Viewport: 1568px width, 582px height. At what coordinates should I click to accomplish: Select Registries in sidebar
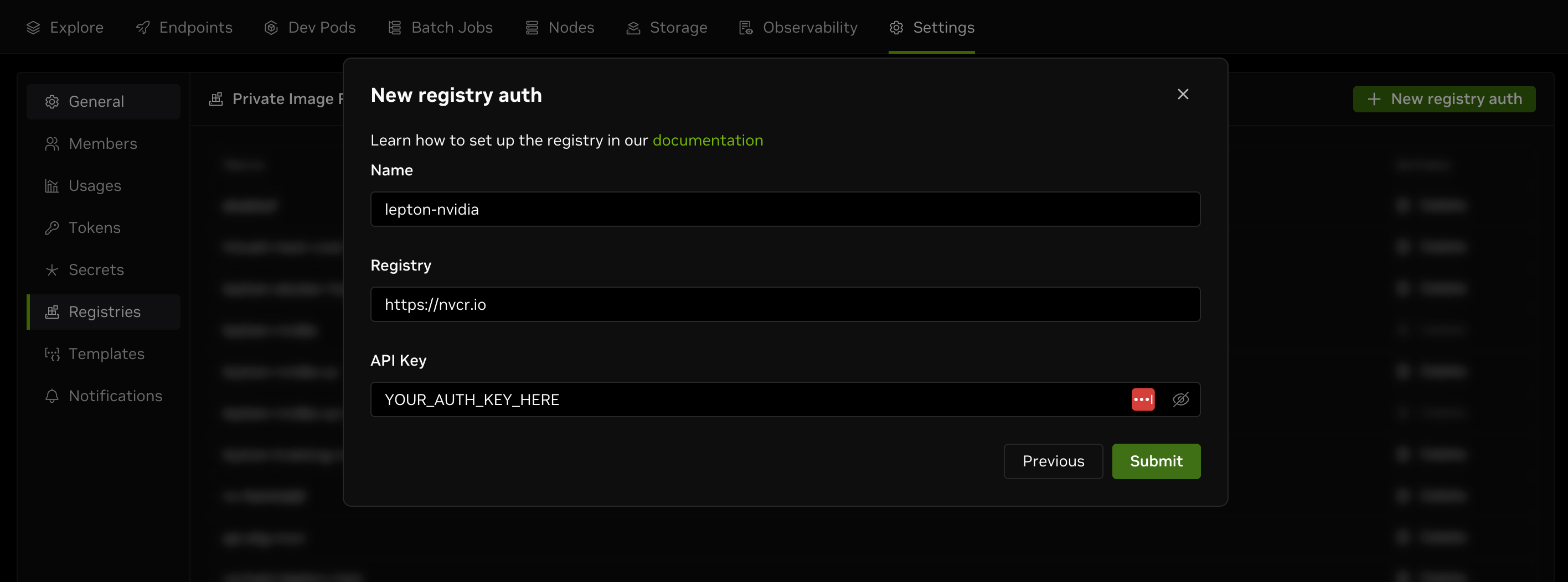point(104,312)
